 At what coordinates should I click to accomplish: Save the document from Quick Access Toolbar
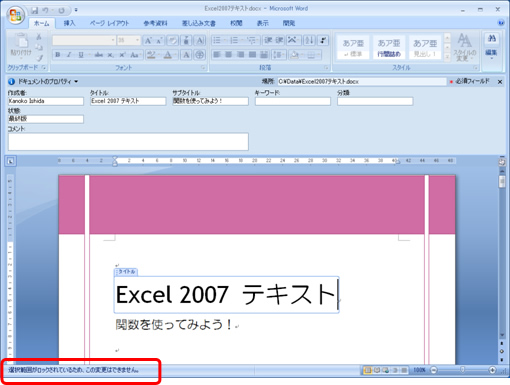(x=35, y=10)
